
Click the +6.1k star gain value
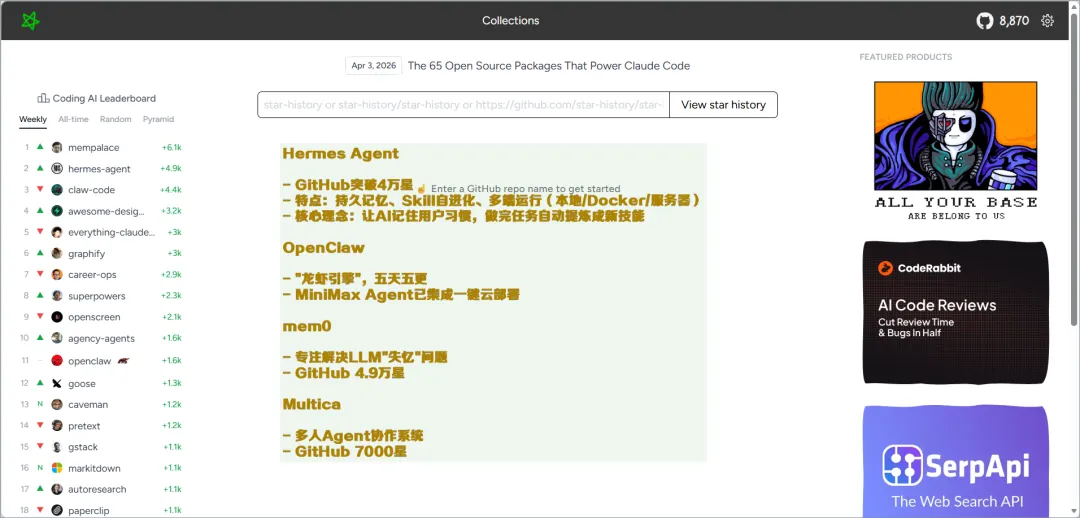click(172, 147)
